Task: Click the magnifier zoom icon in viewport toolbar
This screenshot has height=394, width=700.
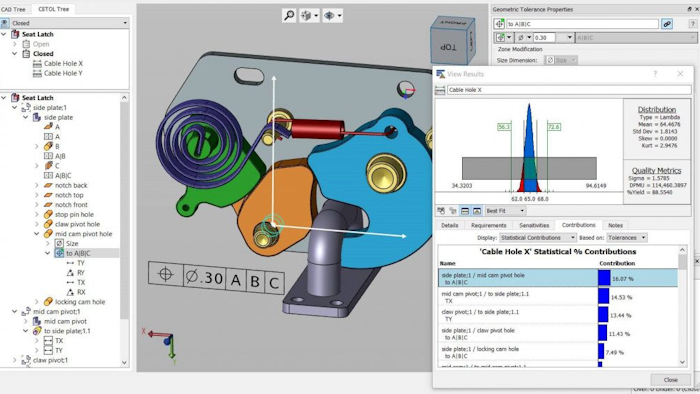Action: [289, 16]
